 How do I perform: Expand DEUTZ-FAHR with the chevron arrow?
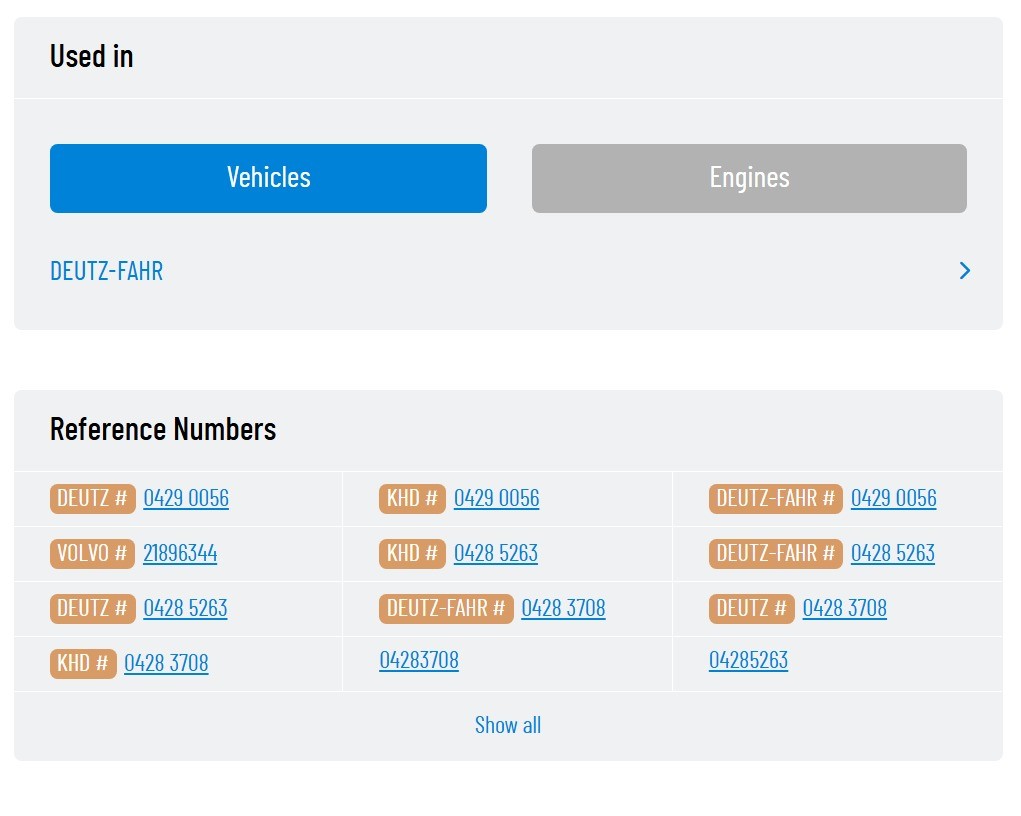964,271
